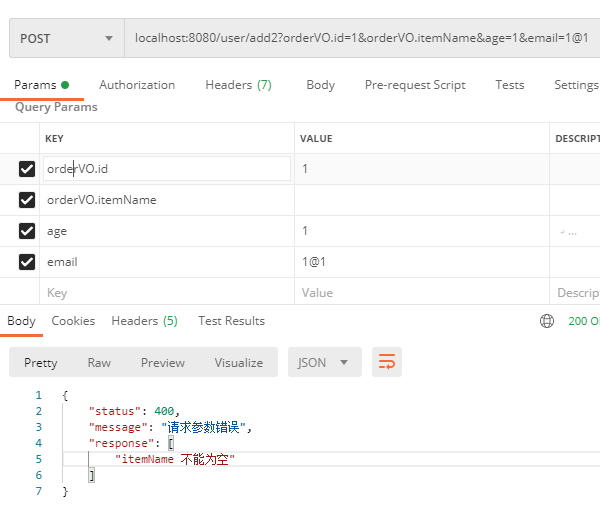The height and width of the screenshot is (522, 600).
Task: Disable the age parameter checkbox
Action: pos(27,231)
